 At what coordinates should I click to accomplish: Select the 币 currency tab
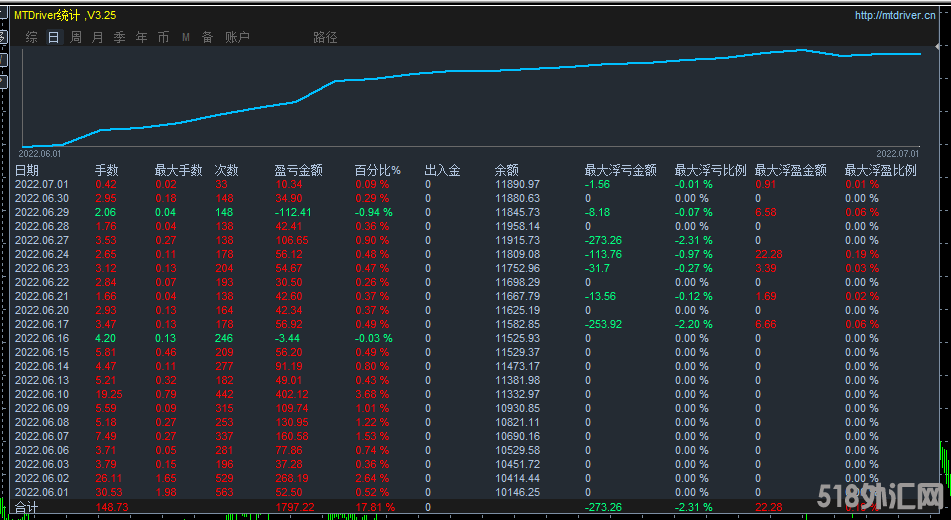(x=163, y=38)
